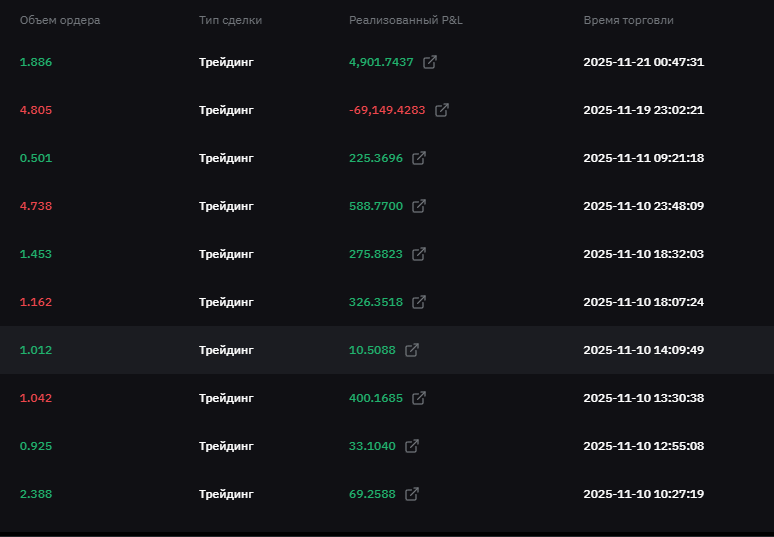The width and height of the screenshot is (774, 537).
Task: Open share icon next to 10.5088 P&L
Action: point(412,350)
